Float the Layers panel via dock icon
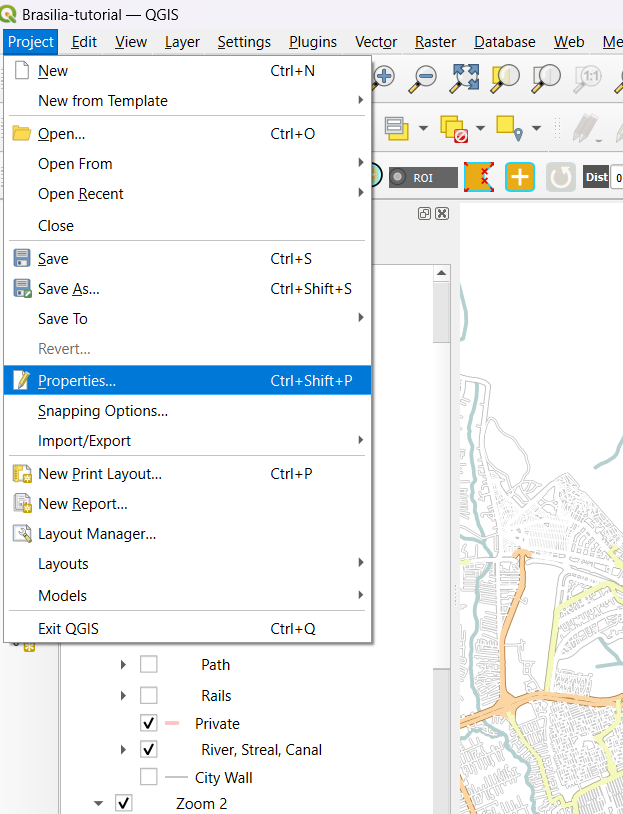This screenshot has width=623, height=814. point(424,213)
